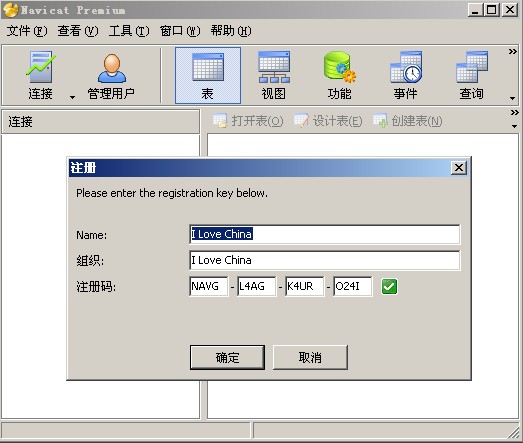Screen dimensions: 523x443
Task: Click the 组织 organization input field
Action: click(x=325, y=260)
